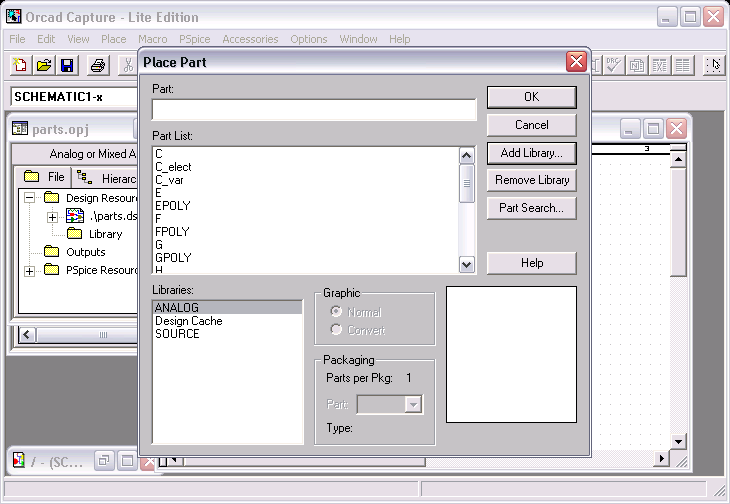Expand the PSpice Resources tree node
730x504 pixels.
(29, 271)
